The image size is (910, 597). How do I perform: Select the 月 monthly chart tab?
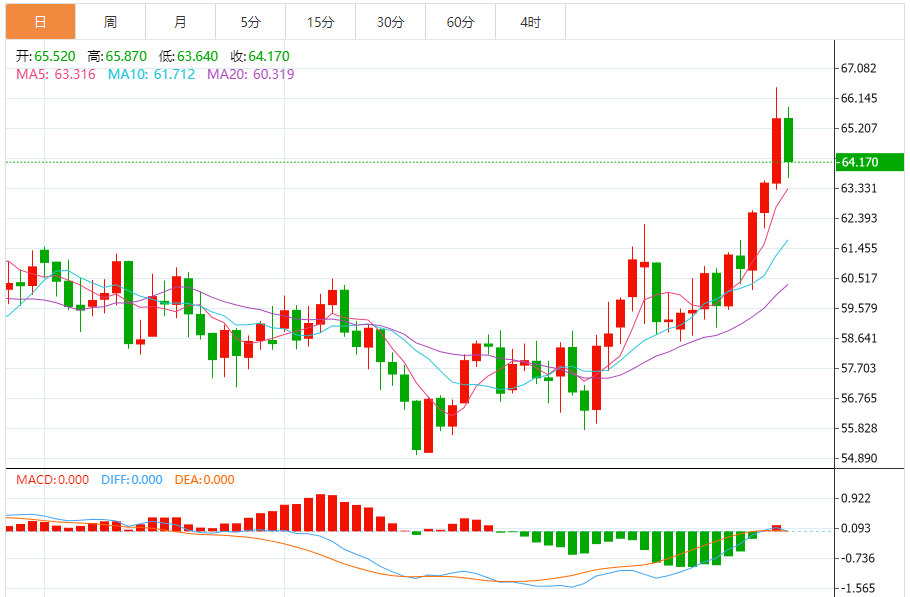point(180,22)
